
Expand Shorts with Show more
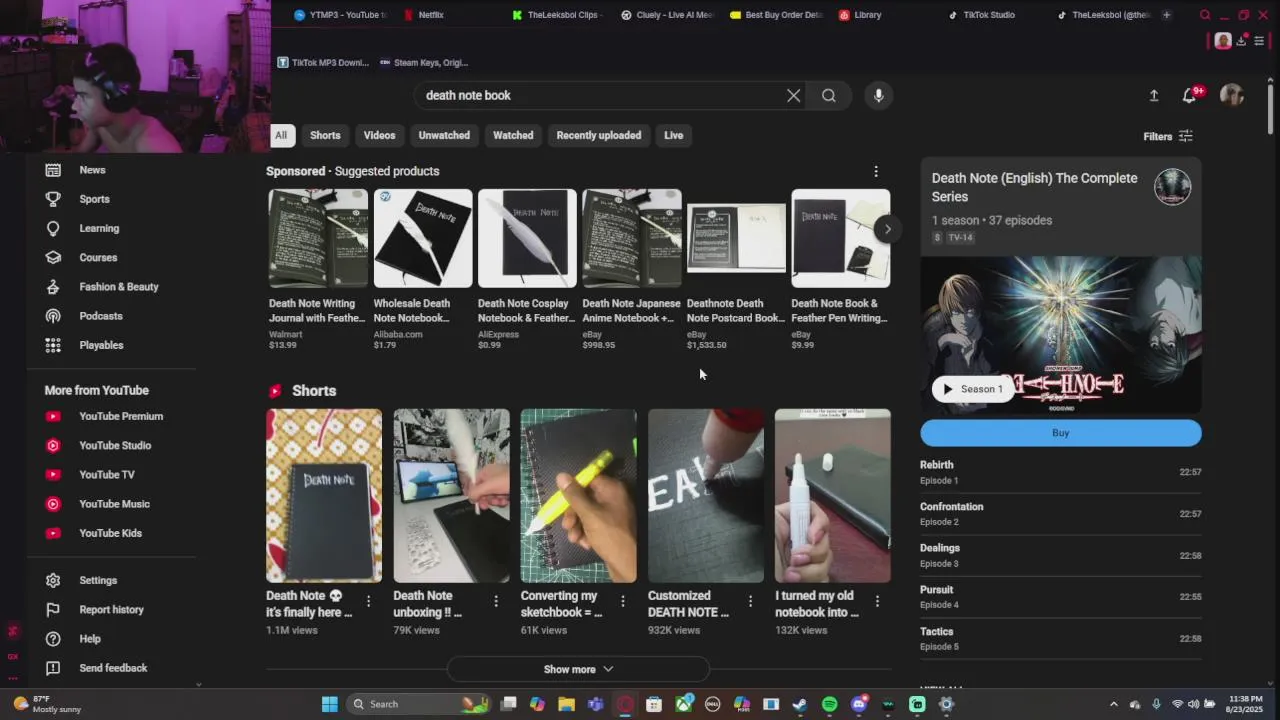[578, 669]
